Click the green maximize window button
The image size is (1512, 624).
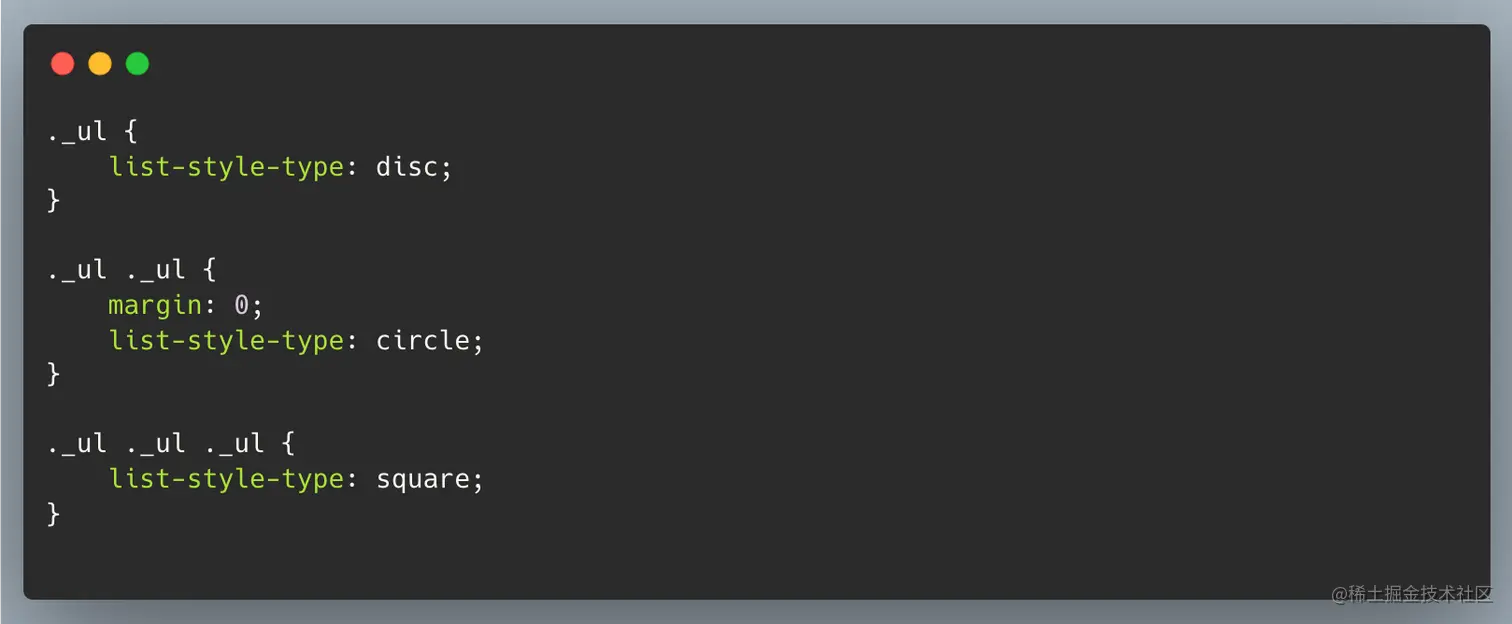click(x=137, y=64)
